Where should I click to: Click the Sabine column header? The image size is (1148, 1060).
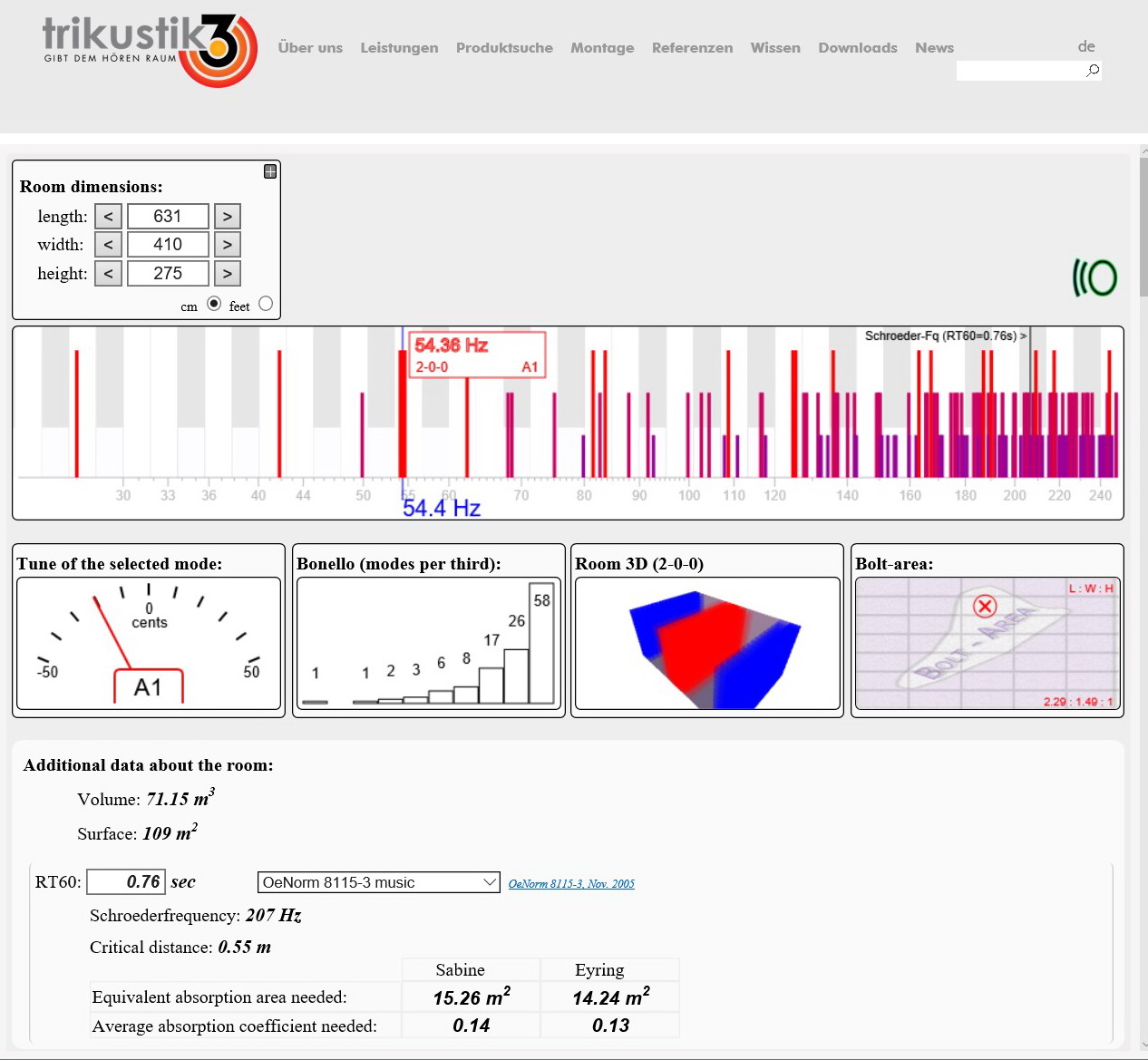[x=461, y=970]
